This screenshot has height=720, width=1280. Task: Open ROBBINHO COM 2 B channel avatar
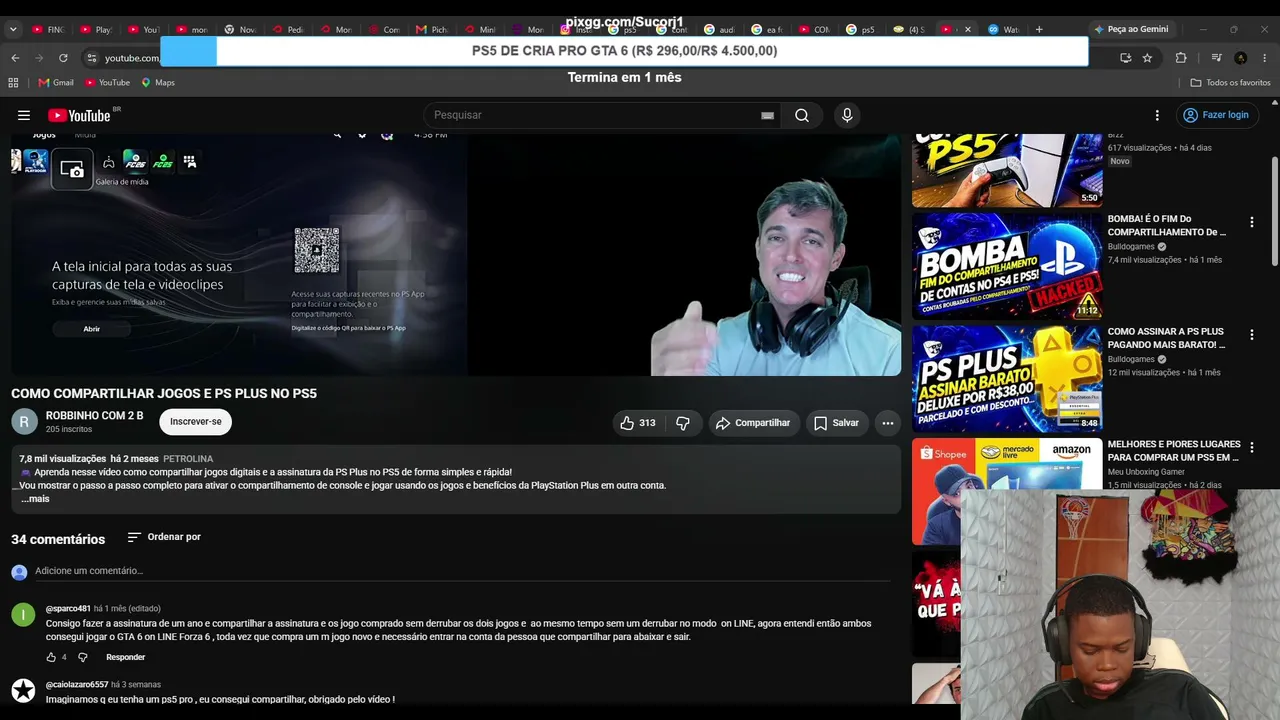24,422
